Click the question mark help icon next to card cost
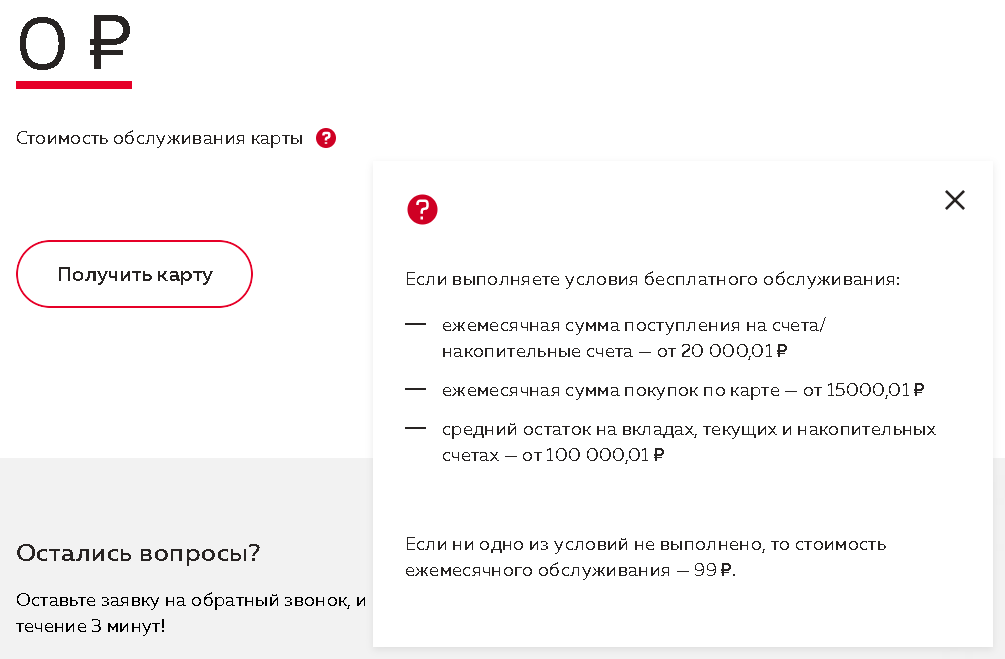The height and width of the screenshot is (659, 1005). [326, 138]
